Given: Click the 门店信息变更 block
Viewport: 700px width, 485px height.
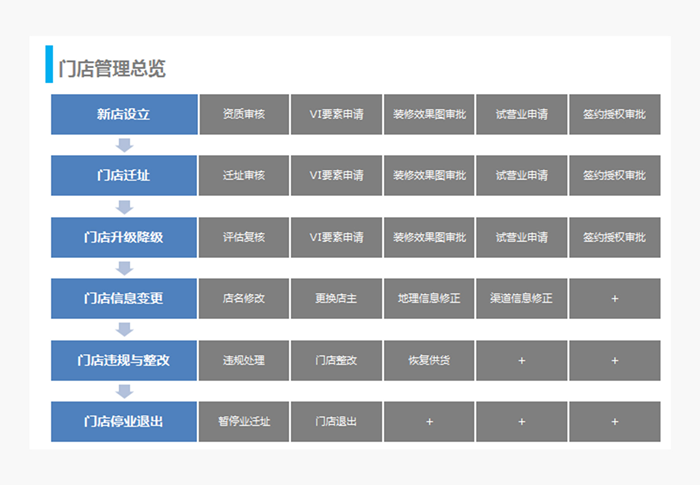Looking at the screenshot, I should pos(124,298).
